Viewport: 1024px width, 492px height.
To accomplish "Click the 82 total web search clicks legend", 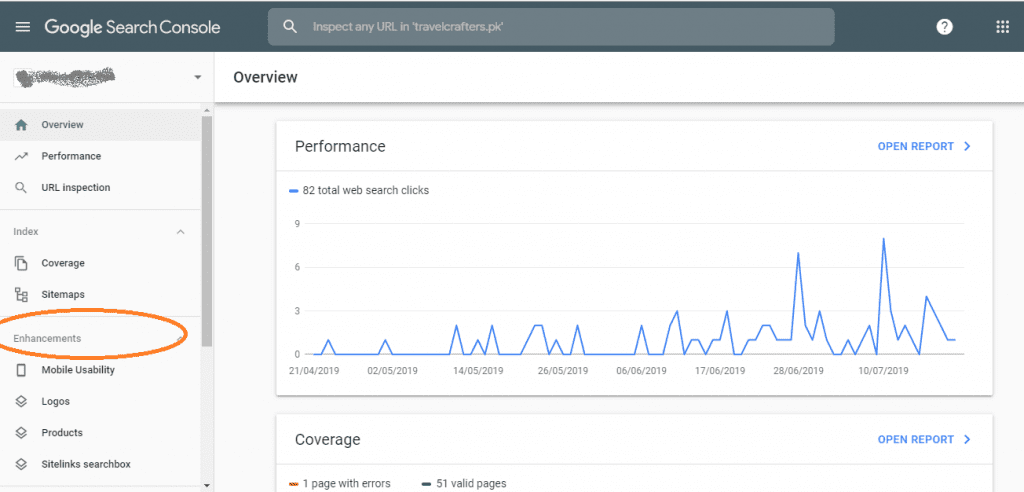I will point(359,190).
